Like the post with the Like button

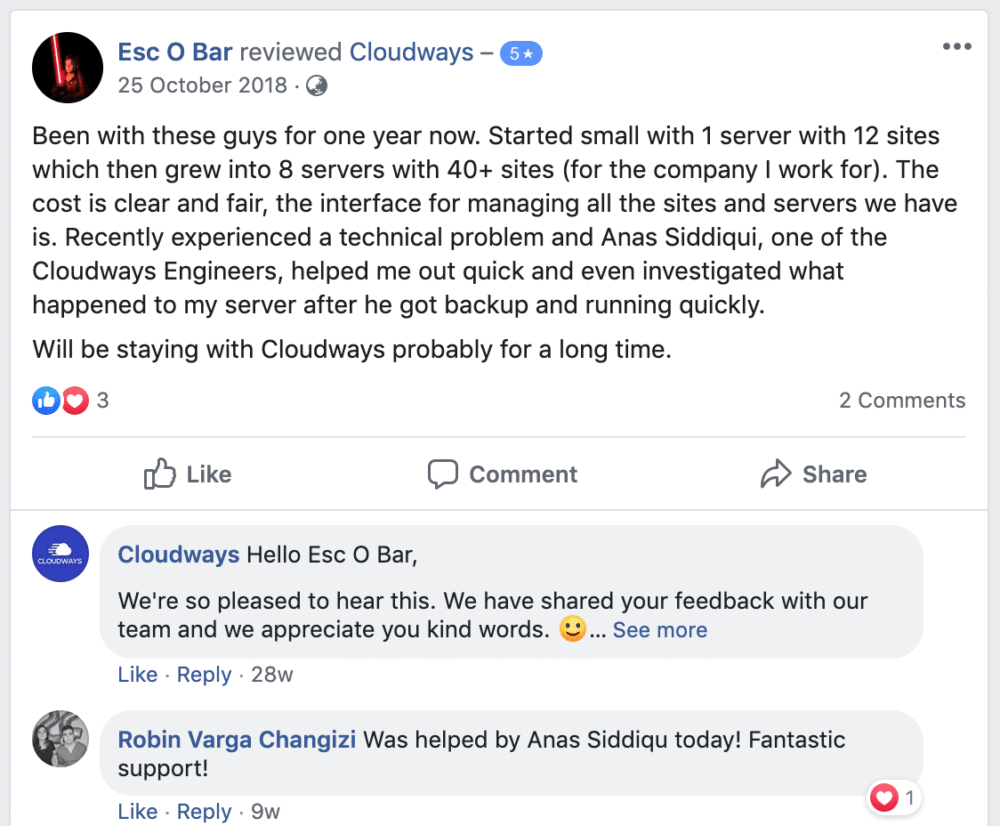point(188,474)
